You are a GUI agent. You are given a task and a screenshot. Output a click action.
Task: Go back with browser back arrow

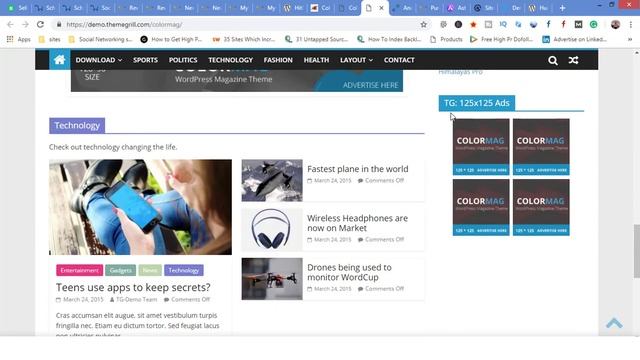pos(10,24)
